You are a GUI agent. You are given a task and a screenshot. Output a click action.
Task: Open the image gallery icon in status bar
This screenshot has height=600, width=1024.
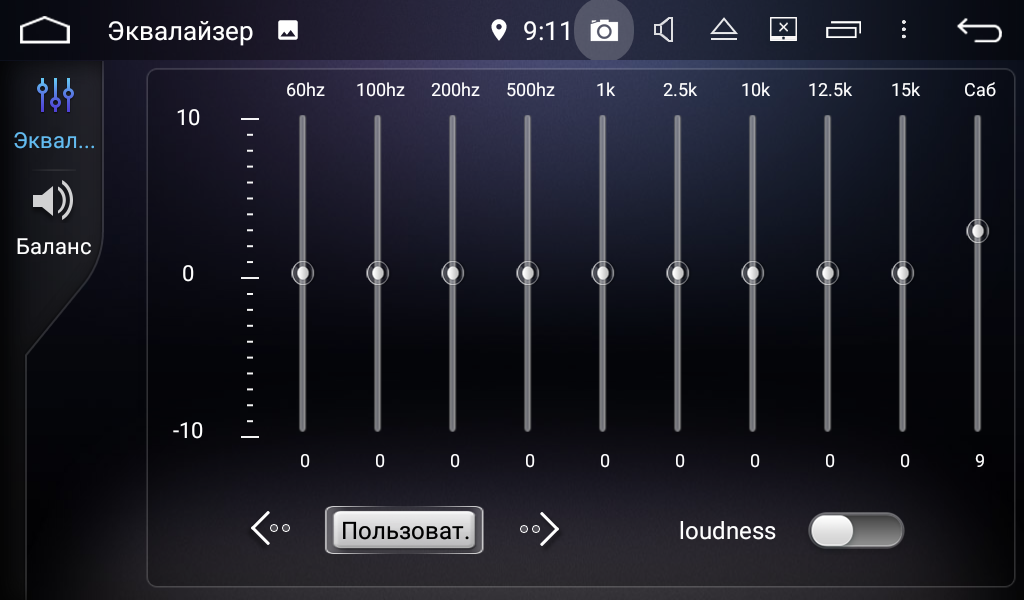point(288,30)
